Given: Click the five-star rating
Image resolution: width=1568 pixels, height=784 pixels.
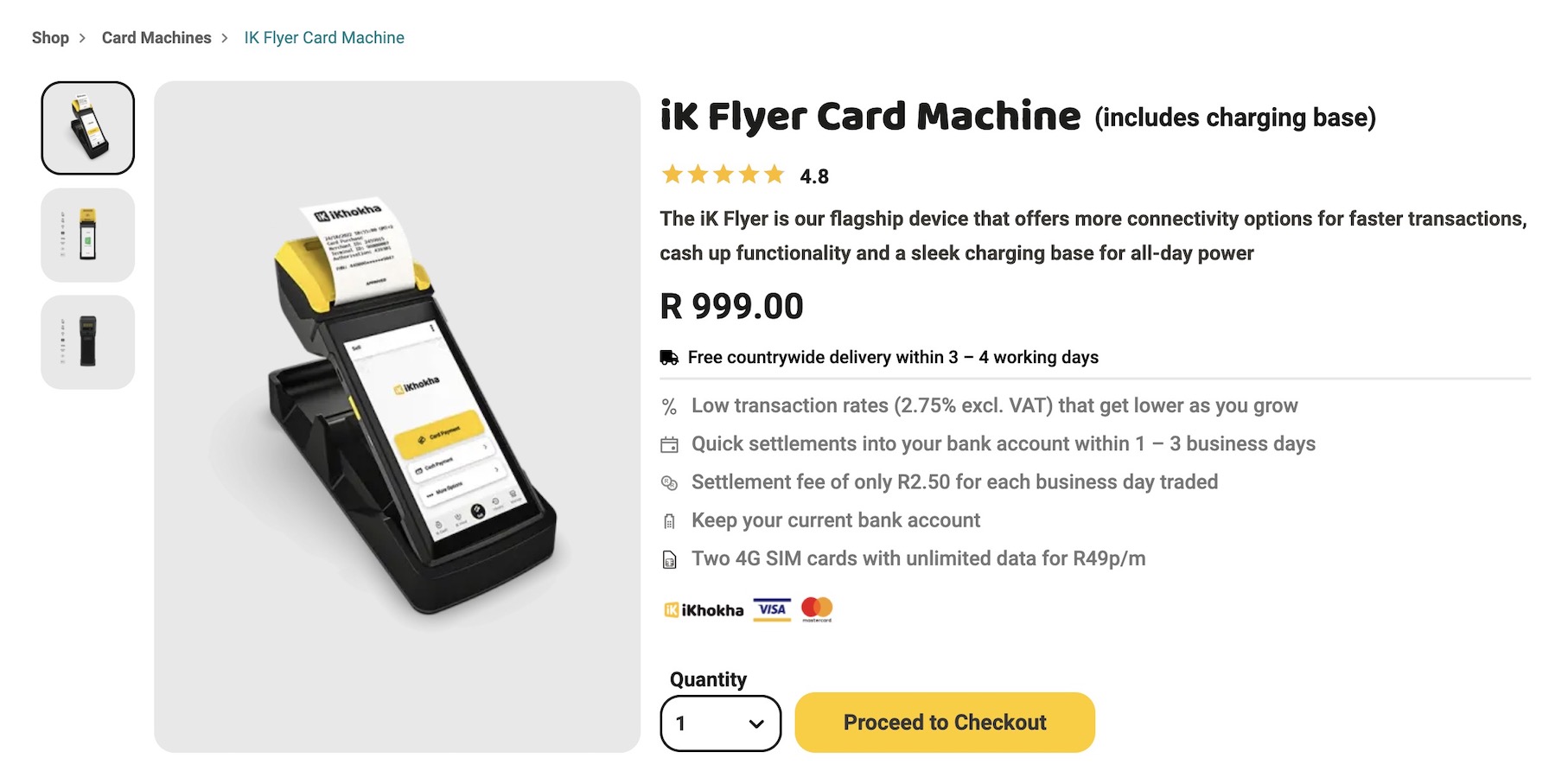Looking at the screenshot, I should pyautogui.click(x=723, y=175).
